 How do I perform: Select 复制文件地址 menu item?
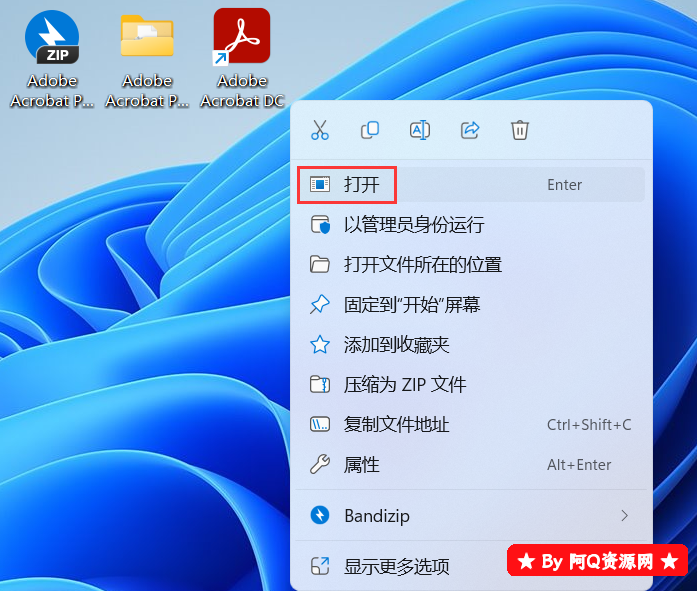tap(471, 425)
